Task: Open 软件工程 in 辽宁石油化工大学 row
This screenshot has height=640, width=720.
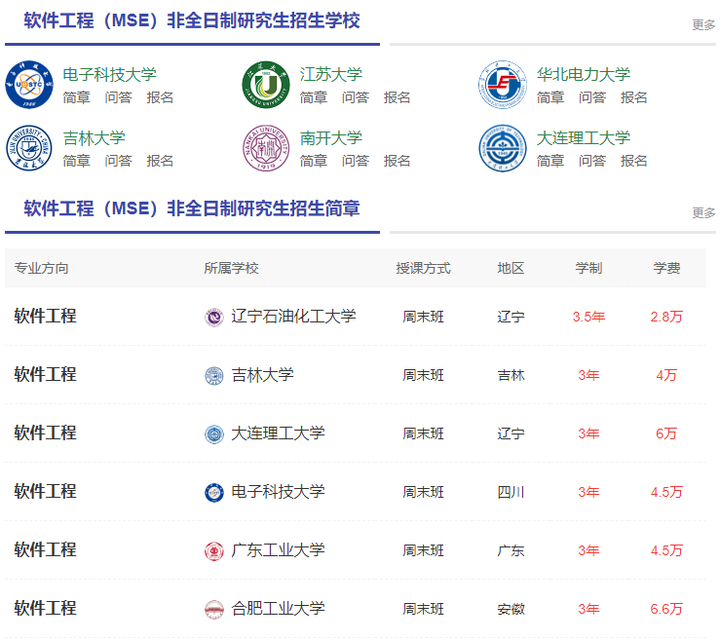Action: point(45,316)
